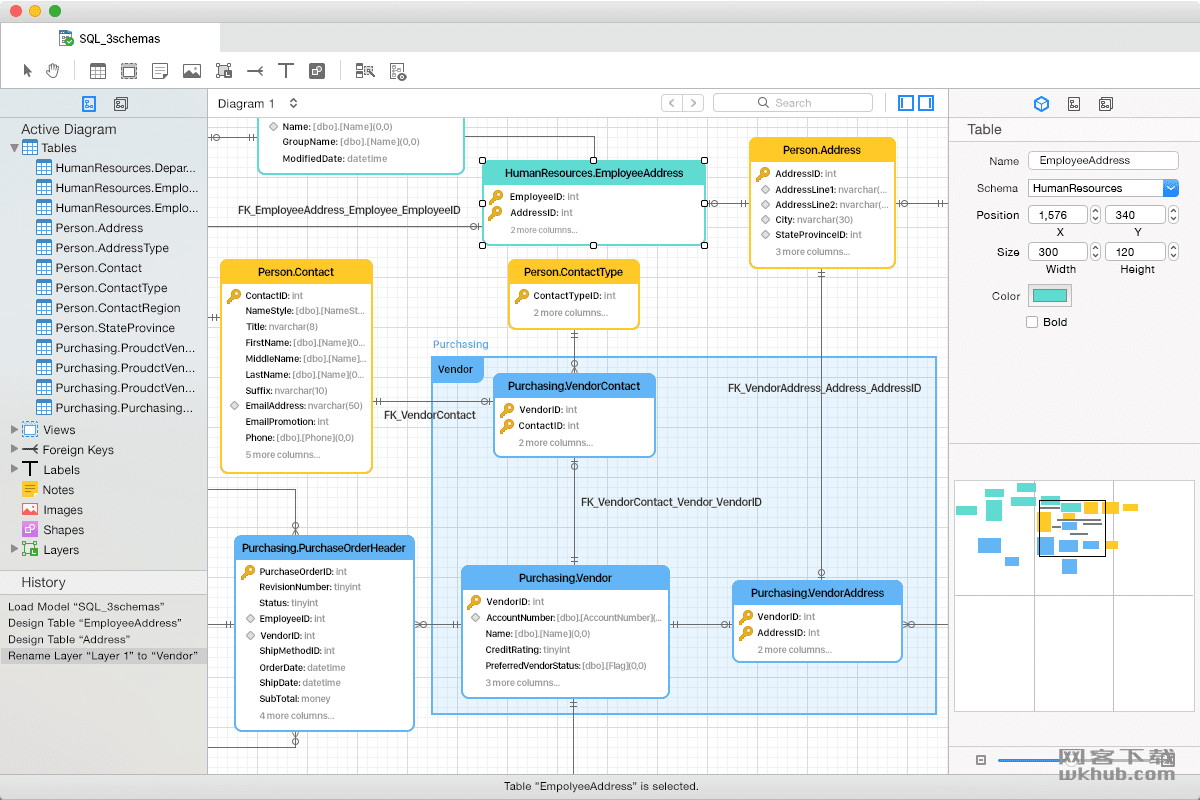Click the X position stepper arrows
The image size is (1200, 800).
click(1095, 215)
